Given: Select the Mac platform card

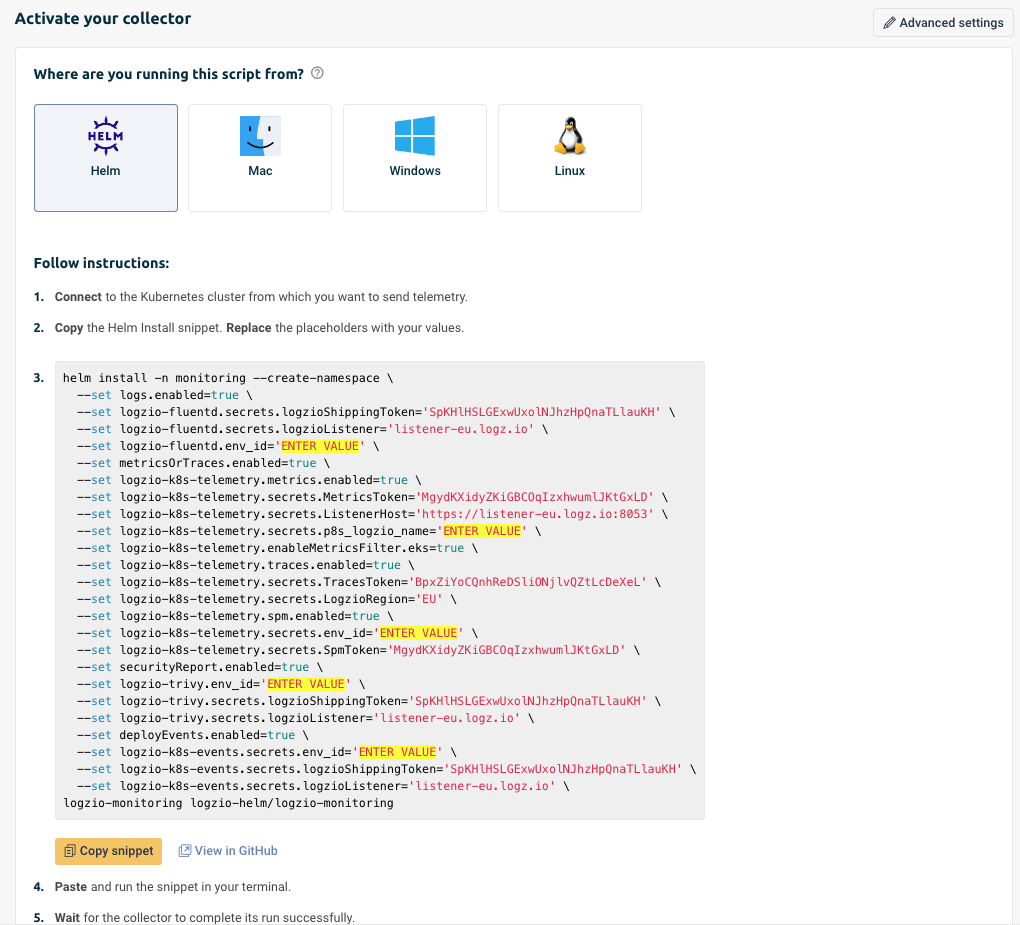Looking at the screenshot, I should pos(260,158).
